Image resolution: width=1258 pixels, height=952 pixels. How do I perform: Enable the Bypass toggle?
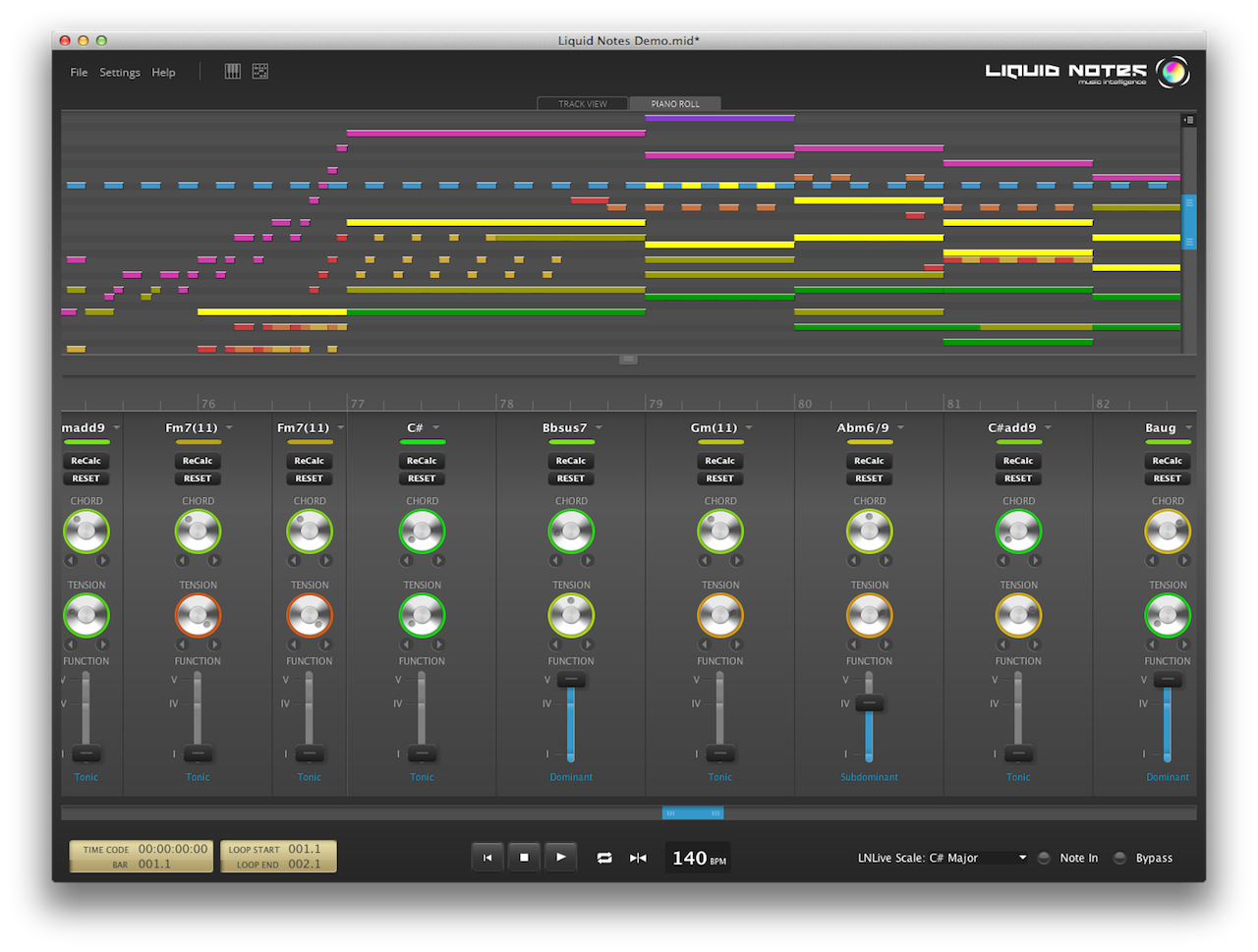[1119, 858]
